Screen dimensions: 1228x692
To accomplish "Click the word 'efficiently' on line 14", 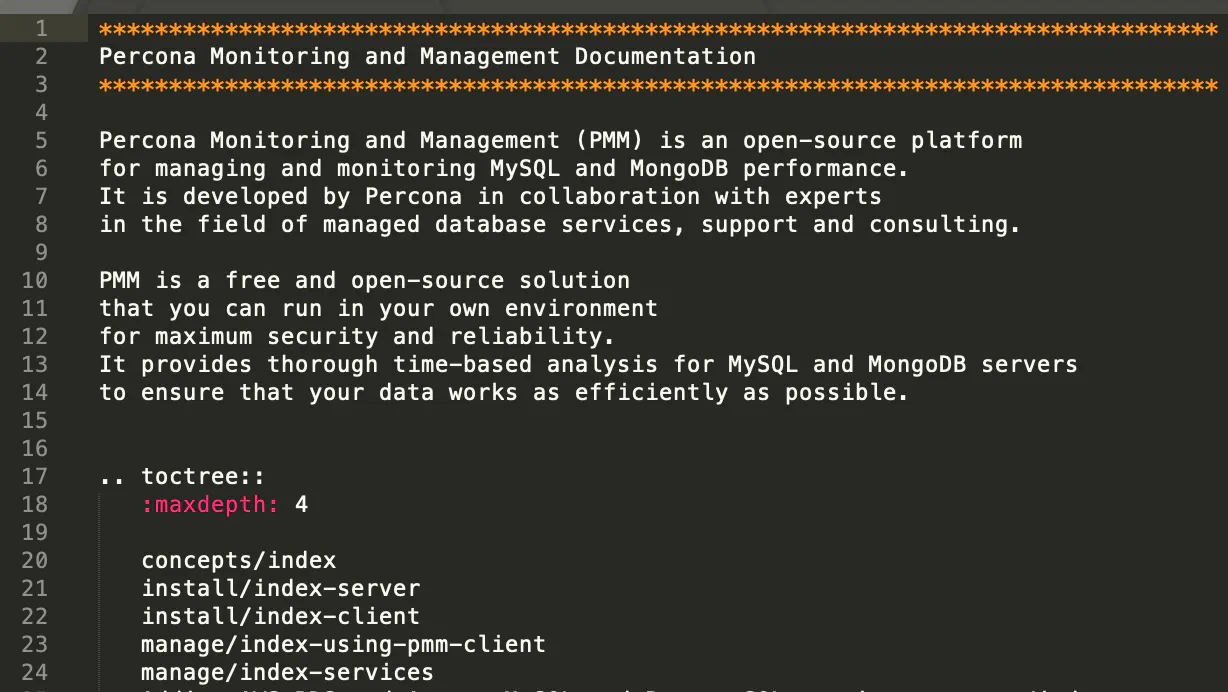I will [651, 392].
